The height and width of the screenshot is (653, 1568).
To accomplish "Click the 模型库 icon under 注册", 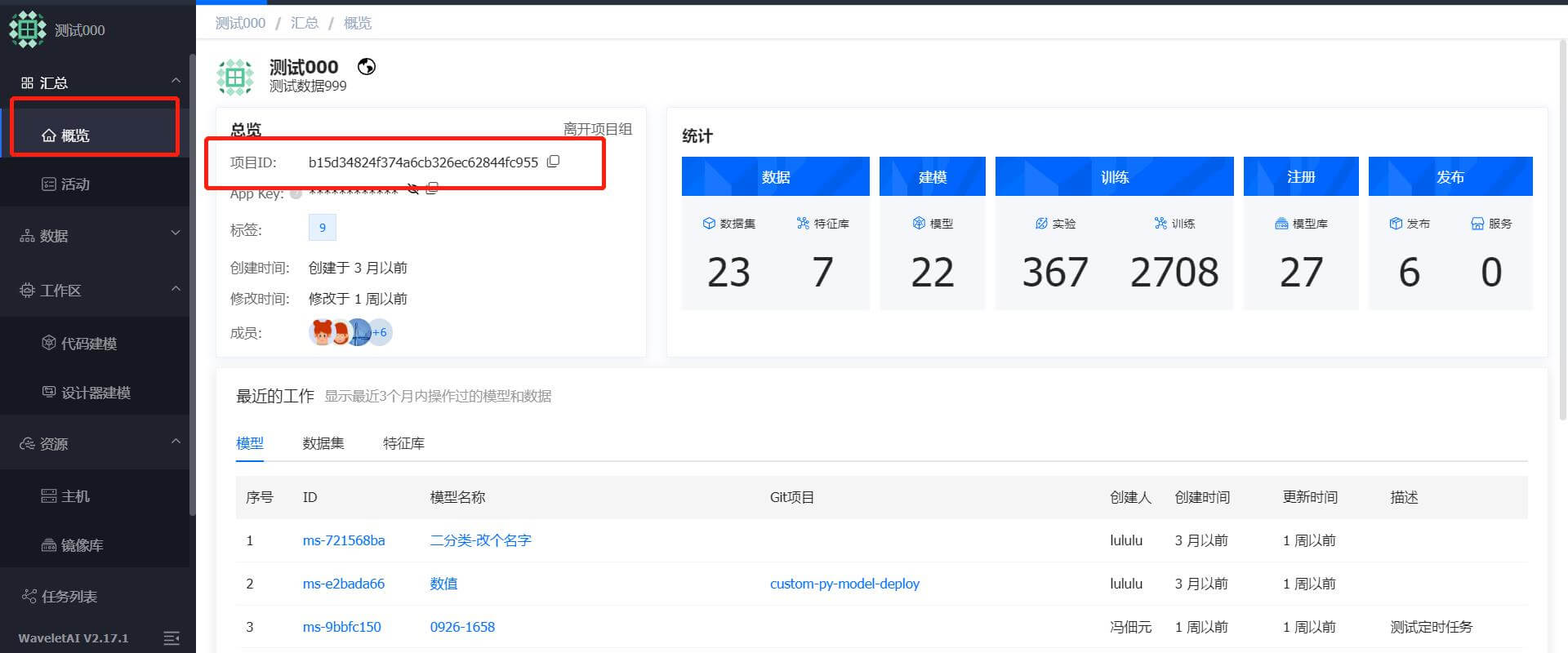I will pos(1281,223).
